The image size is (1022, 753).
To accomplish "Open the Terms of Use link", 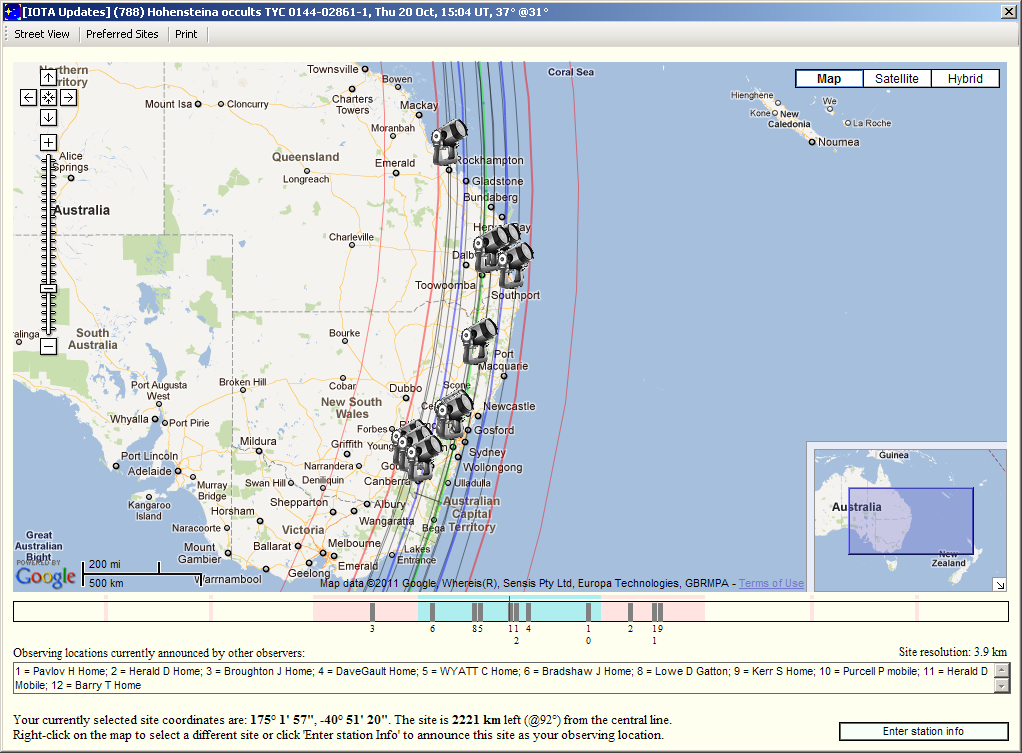I will tap(771, 584).
